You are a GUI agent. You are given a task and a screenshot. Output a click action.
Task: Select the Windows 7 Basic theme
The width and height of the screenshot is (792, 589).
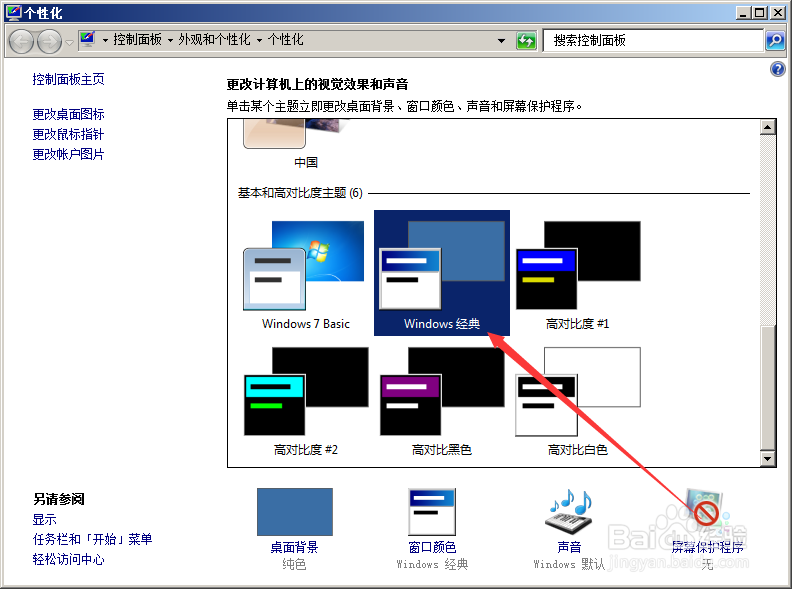point(305,273)
